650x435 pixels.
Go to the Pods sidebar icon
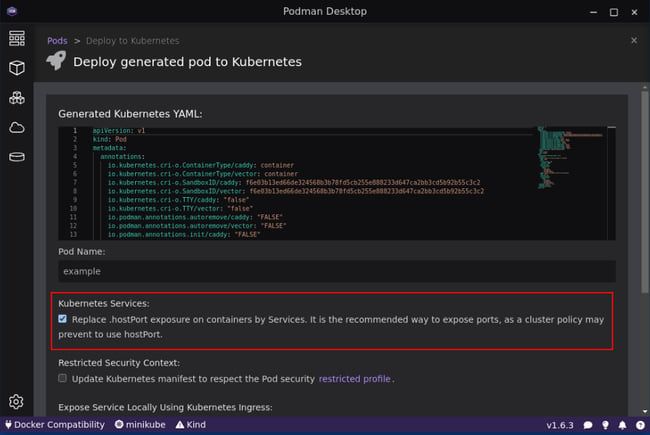click(16, 98)
